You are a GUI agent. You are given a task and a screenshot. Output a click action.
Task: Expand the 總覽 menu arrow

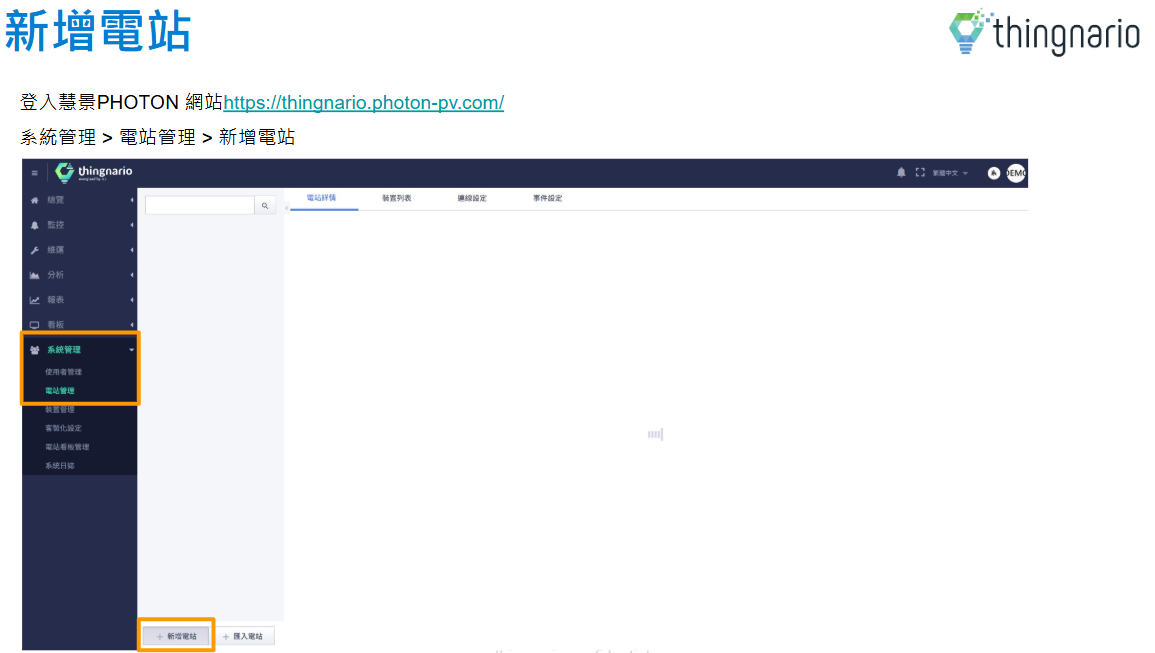coord(132,200)
